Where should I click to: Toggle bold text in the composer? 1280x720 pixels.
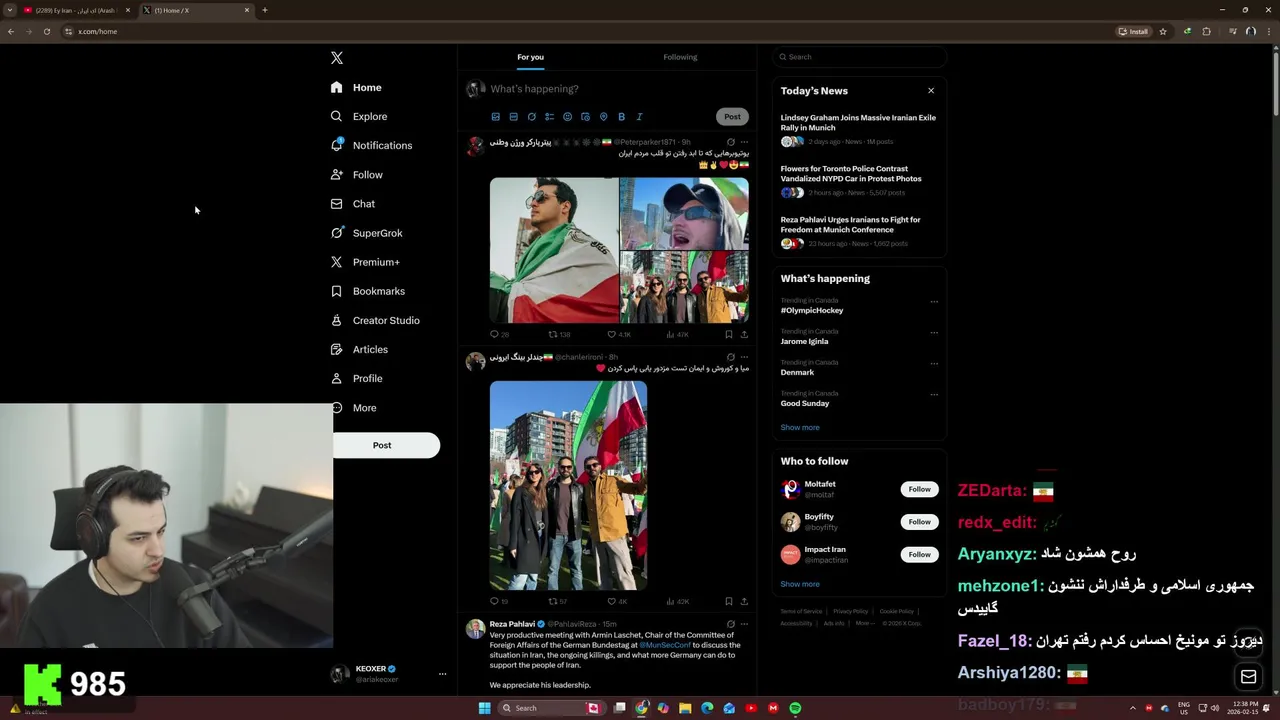621,117
